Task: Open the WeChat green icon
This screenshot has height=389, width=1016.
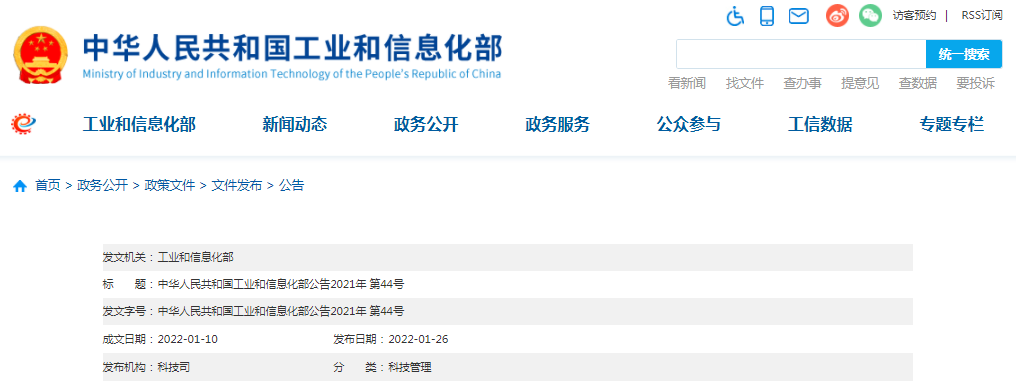Action: (870, 16)
